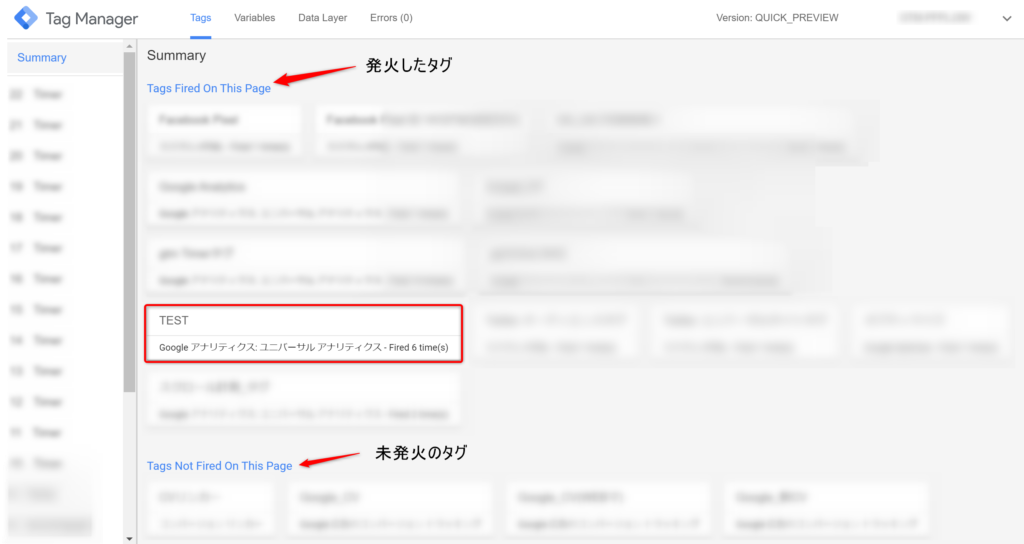Select Summary in the left sidebar
The width and height of the screenshot is (1024, 544).
click(65, 57)
